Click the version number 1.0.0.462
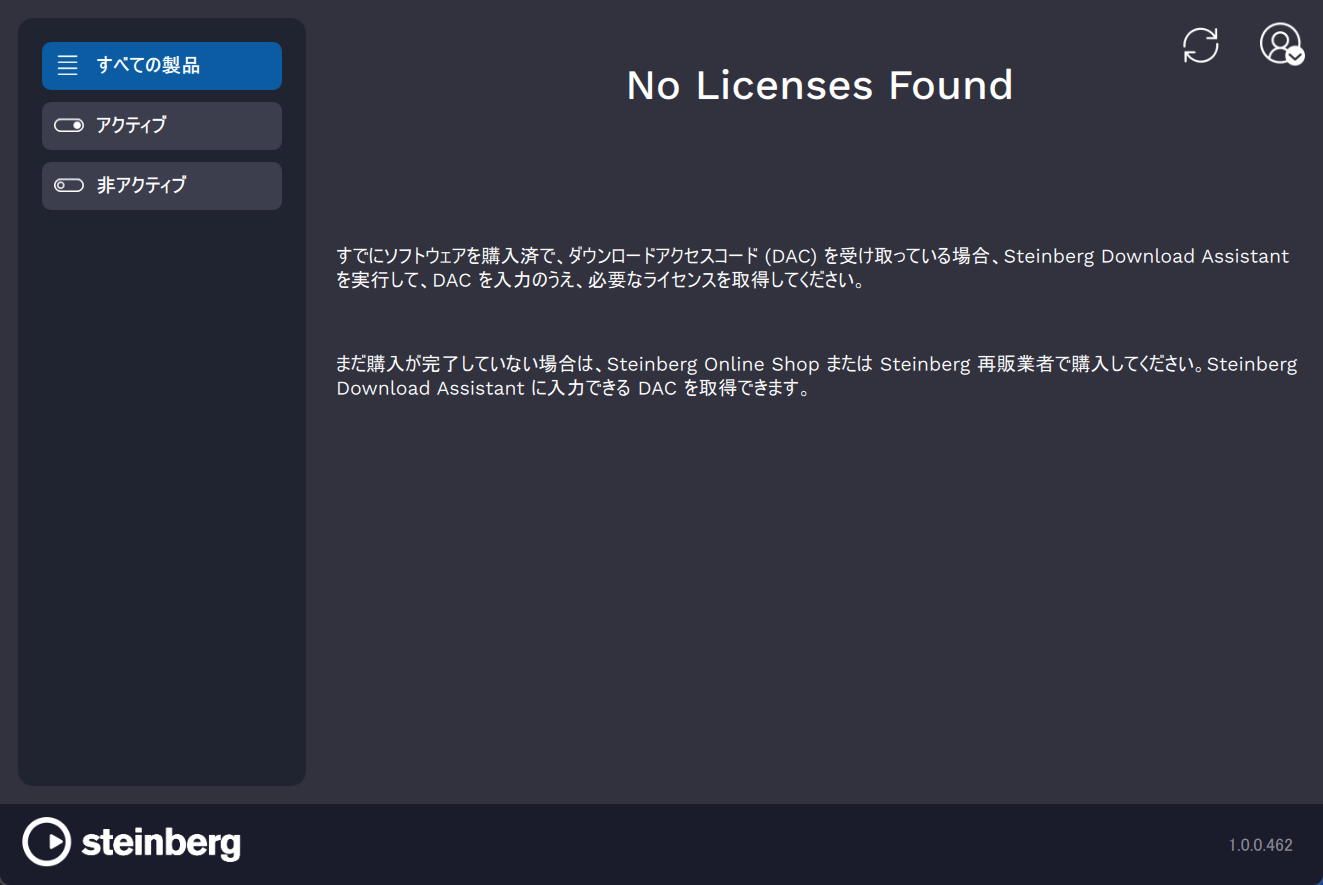The image size is (1323, 885). [1260, 845]
